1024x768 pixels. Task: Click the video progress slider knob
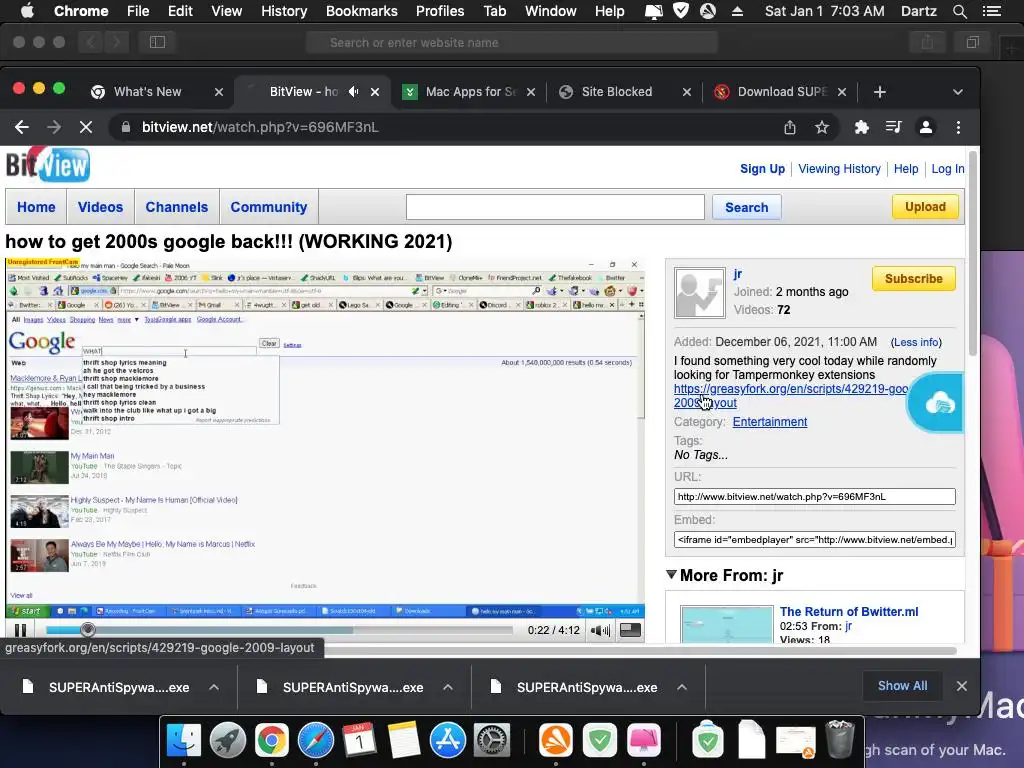click(88, 630)
